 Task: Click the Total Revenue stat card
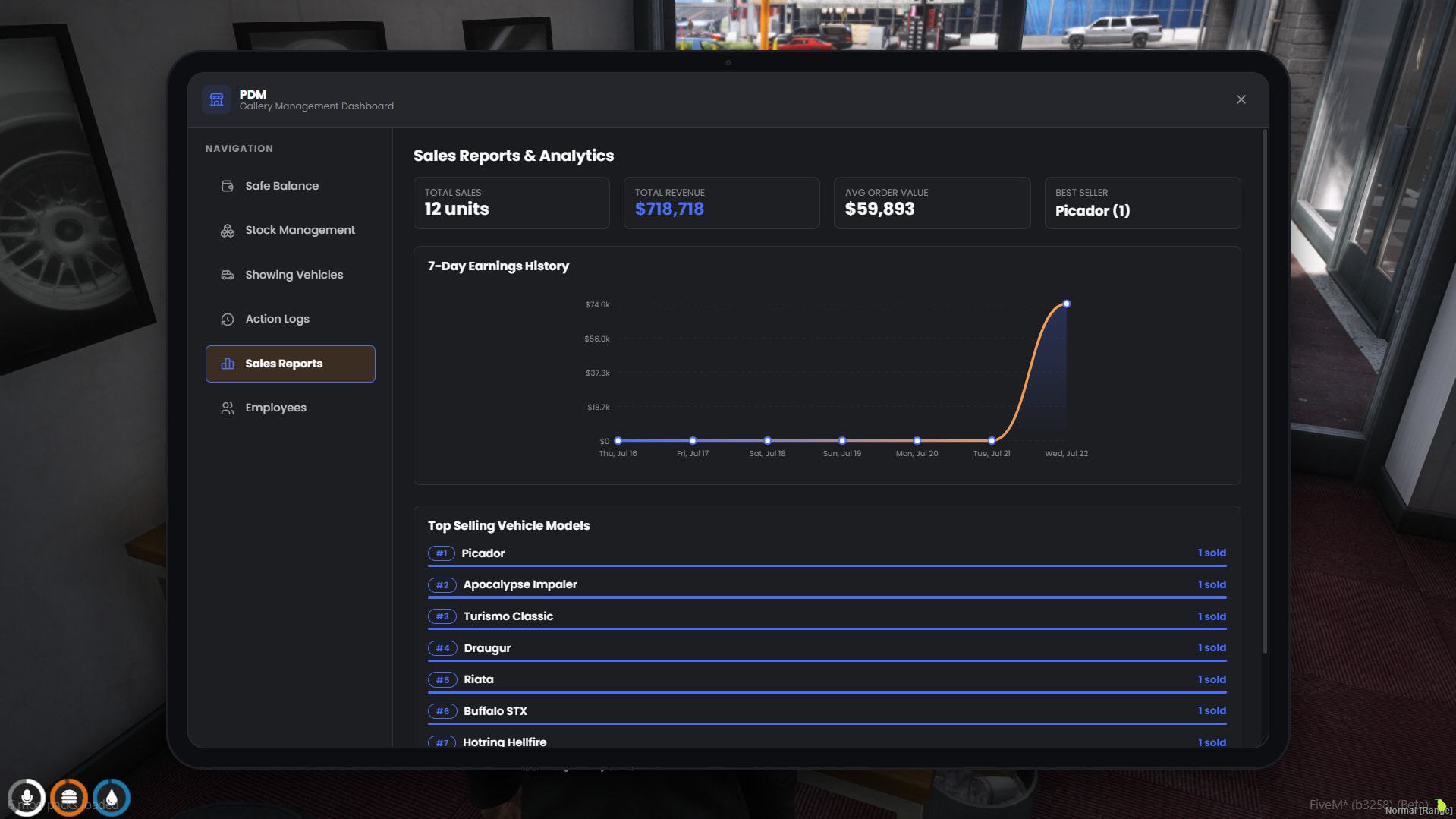[722, 203]
